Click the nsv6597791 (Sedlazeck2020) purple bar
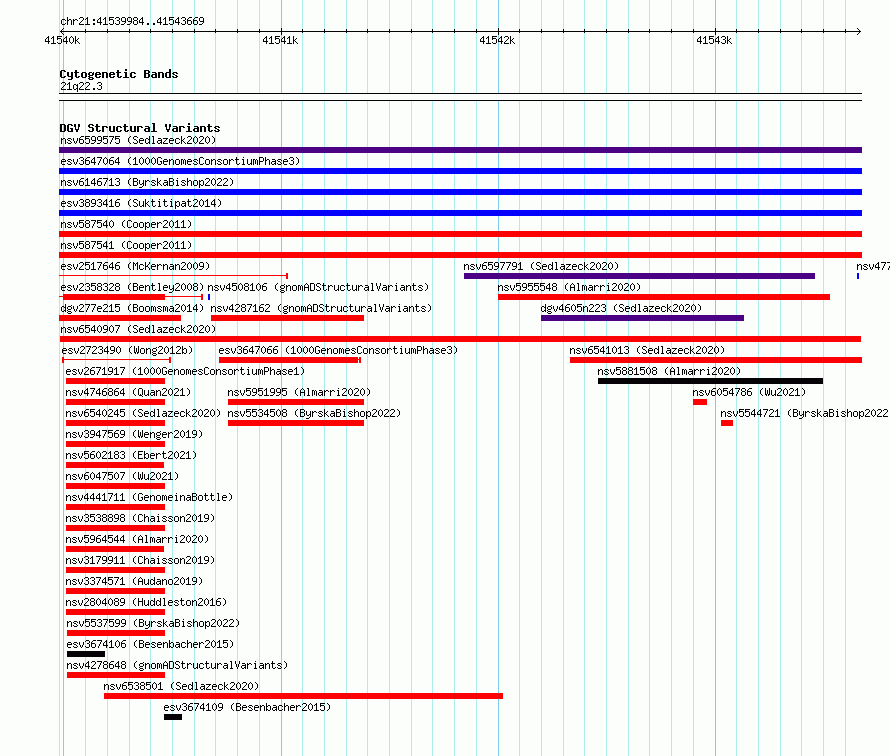Screen dimensions: 890x756 click(x=639, y=276)
